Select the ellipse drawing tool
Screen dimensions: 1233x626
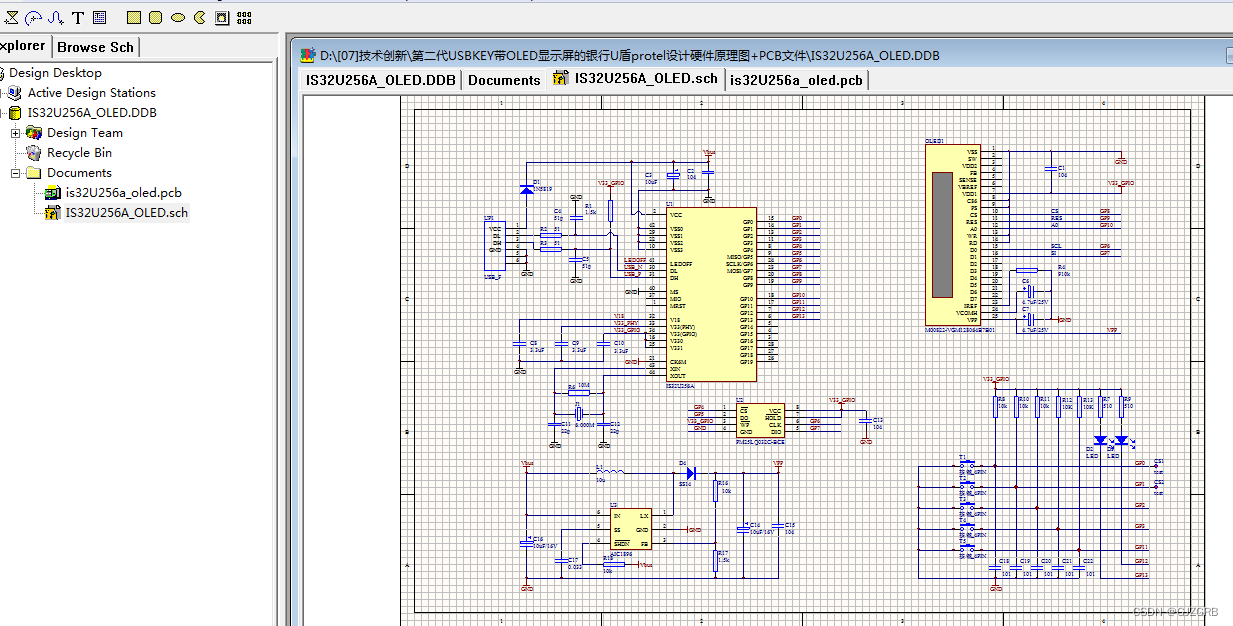pos(179,17)
